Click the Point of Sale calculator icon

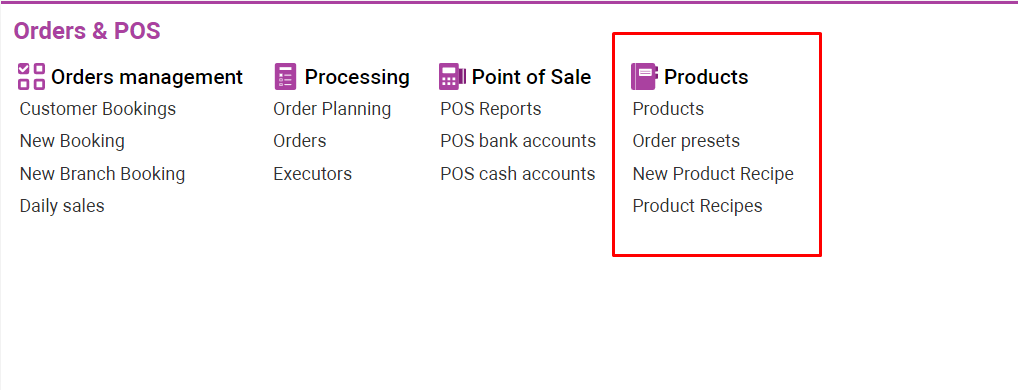[453, 77]
